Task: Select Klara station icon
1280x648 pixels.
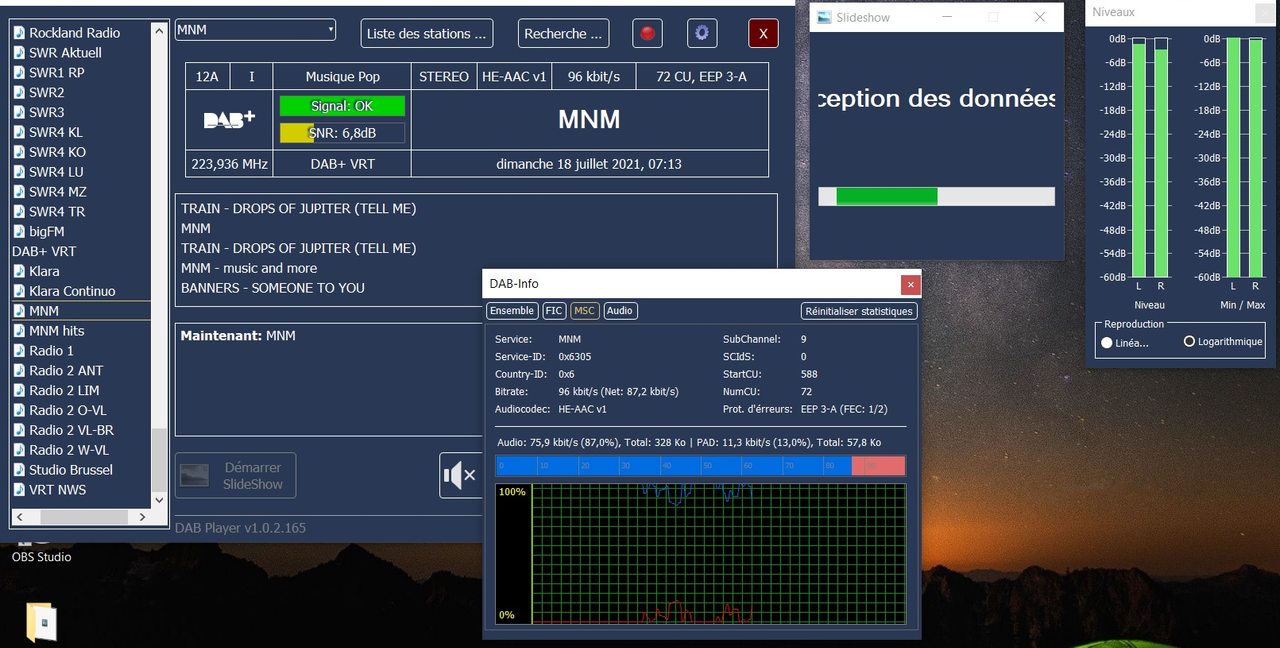Action: click(x=19, y=271)
